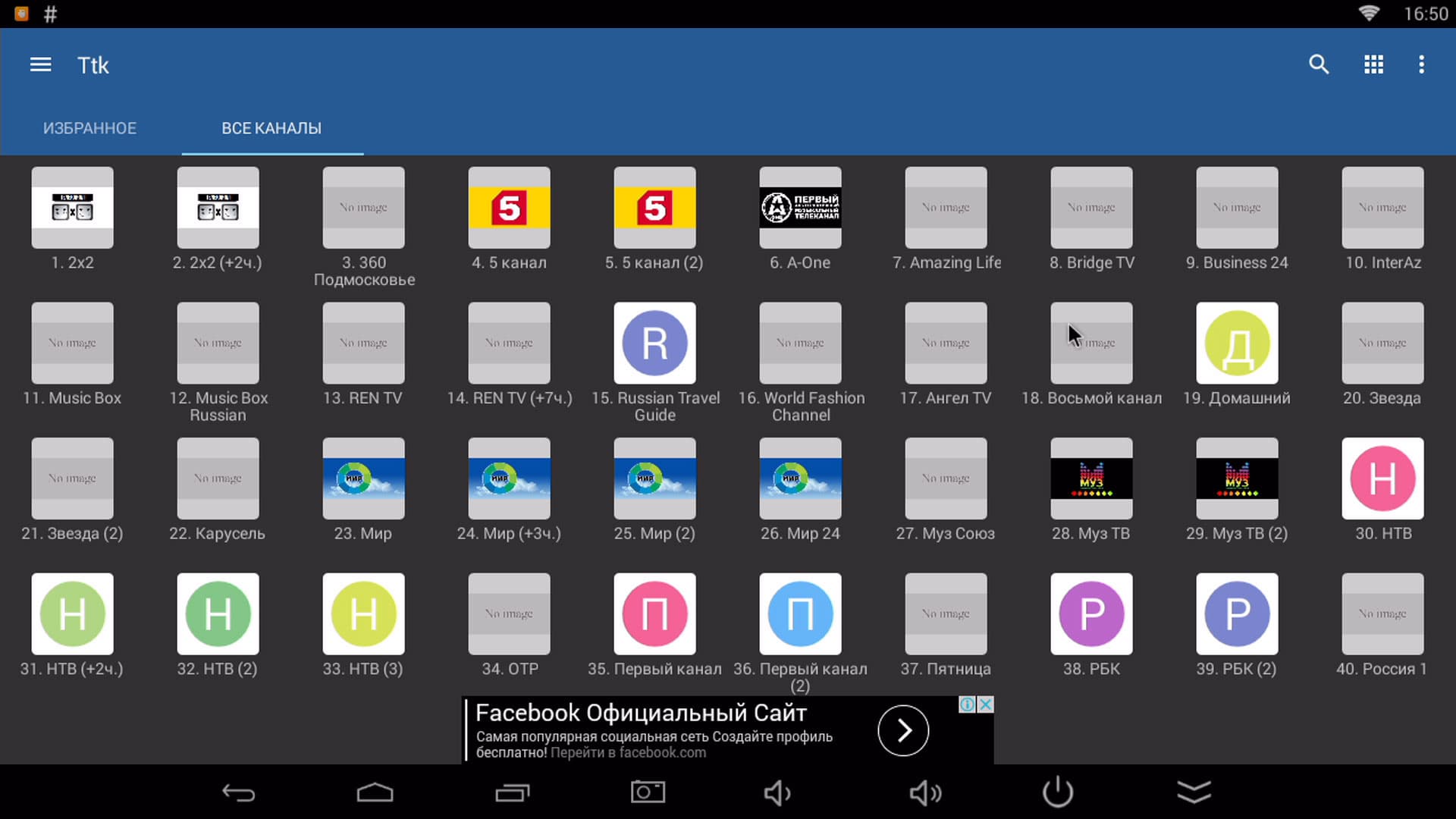
Task: Play the НТВ pink H channel
Action: click(1382, 479)
